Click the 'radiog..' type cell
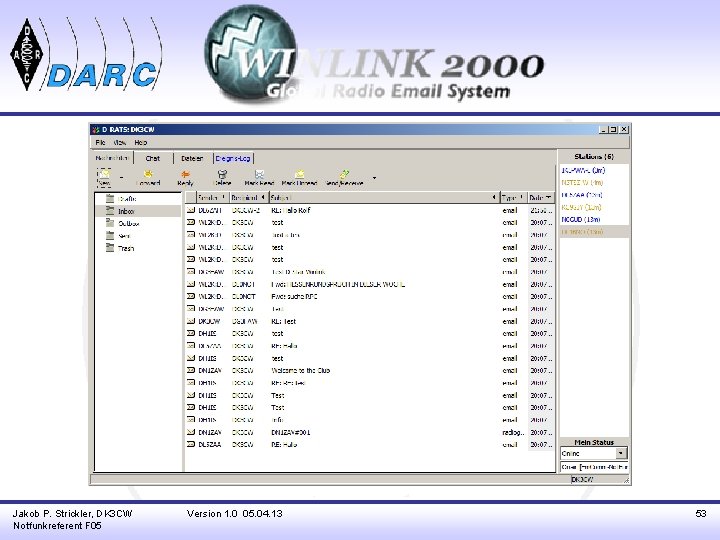The width and height of the screenshot is (720, 540). 513,432
